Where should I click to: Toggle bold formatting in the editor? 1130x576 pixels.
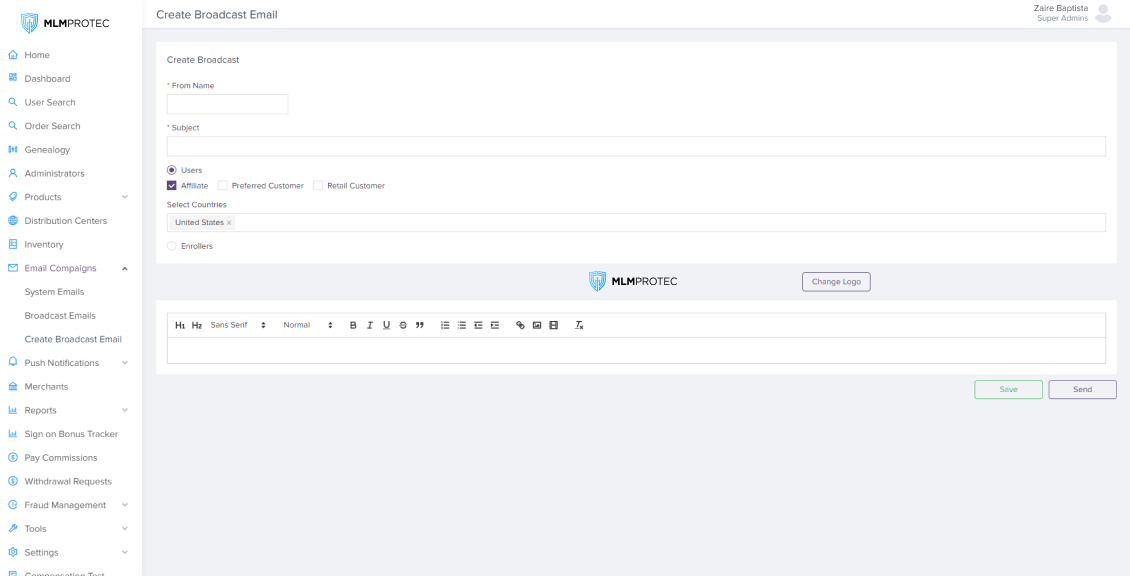coord(353,325)
